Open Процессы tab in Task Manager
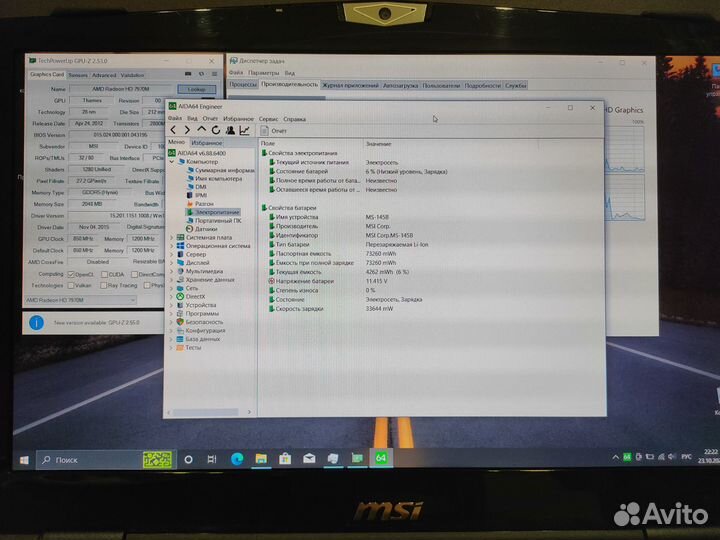This screenshot has height=540, width=720. tap(243, 85)
